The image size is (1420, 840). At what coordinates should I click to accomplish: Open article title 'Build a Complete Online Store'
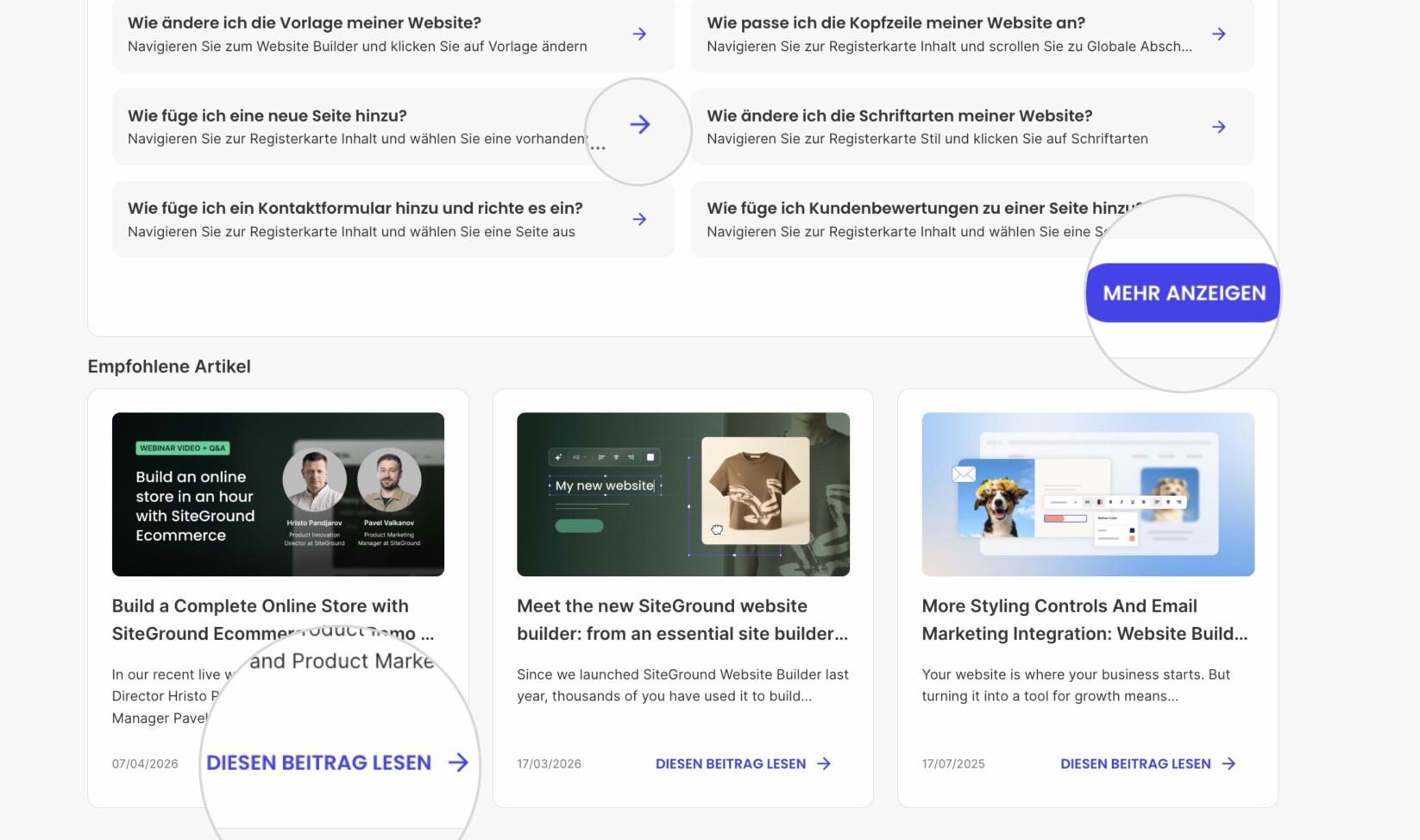point(273,619)
